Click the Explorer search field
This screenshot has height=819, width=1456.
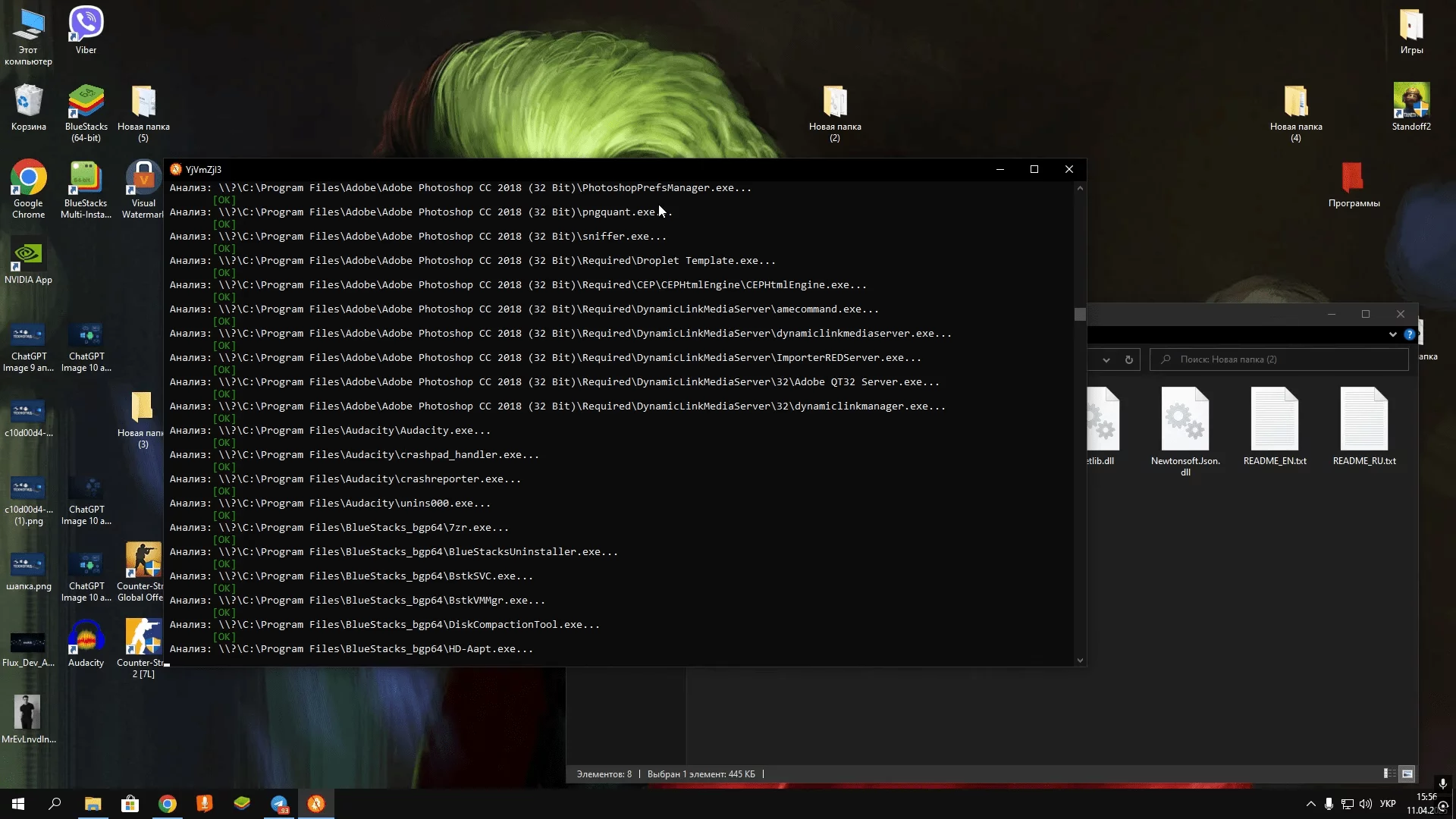pyautogui.click(x=1282, y=359)
